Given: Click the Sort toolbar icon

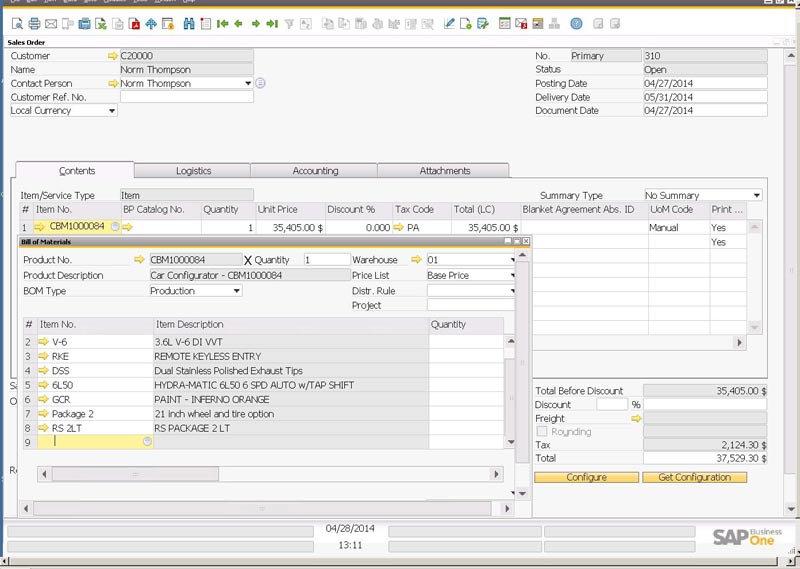Looking at the screenshot, I should (x=306, y=23).
